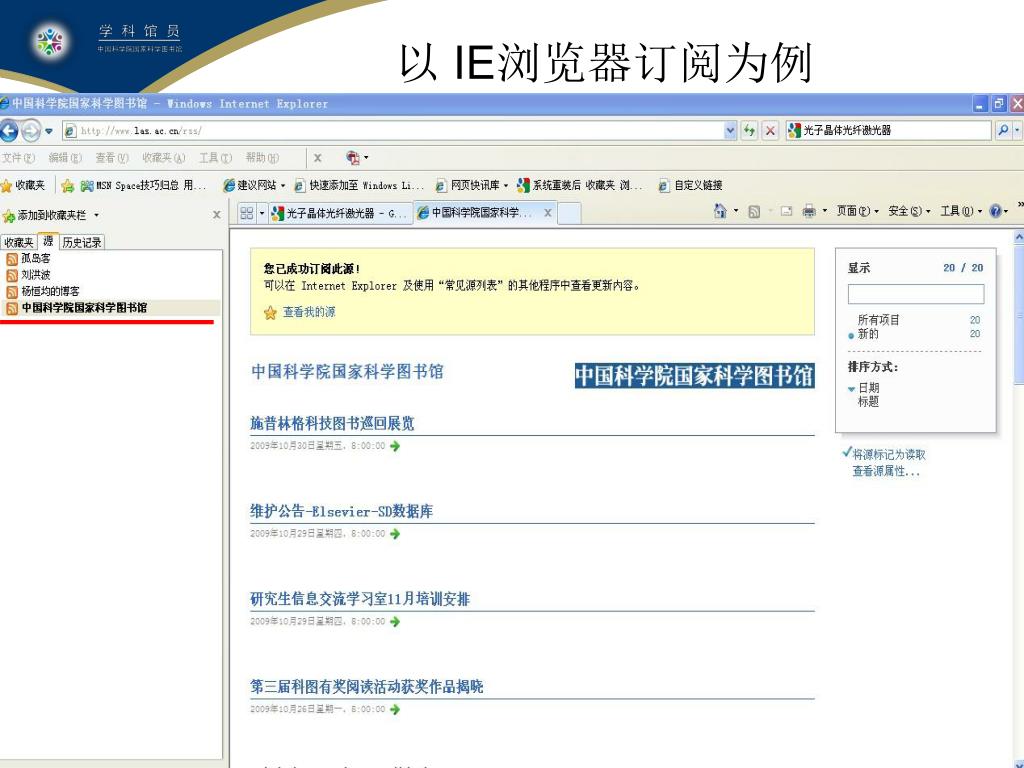Open article 研究生信息交流学习室11月培训安排
The height and width of the screenshot is (768, 1024).
(x=360, y=599)
